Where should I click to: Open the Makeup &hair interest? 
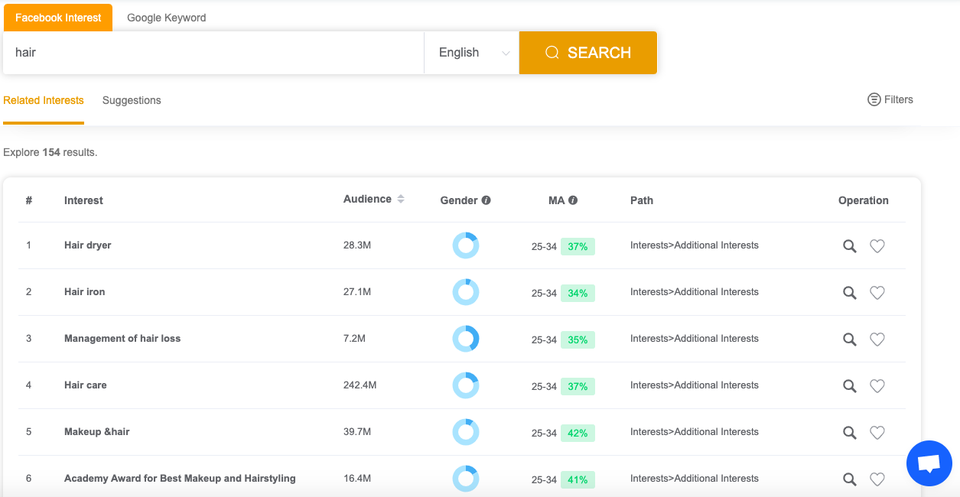click(97, 432)
